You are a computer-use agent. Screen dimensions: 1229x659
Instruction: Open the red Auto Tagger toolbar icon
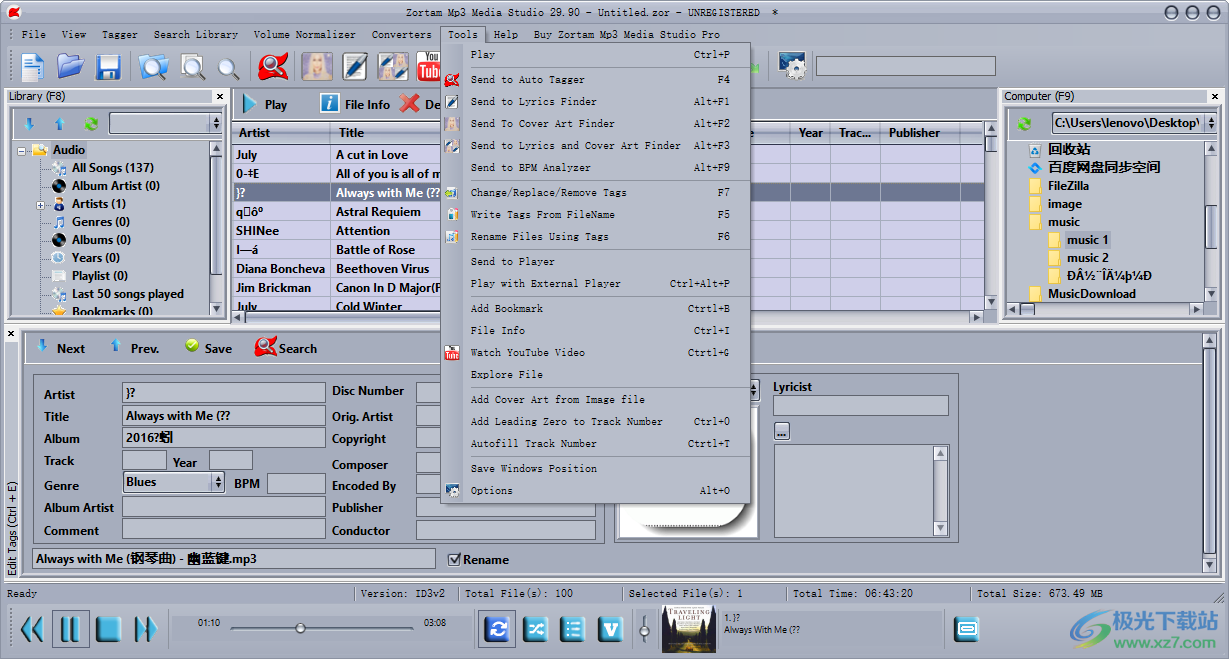pyautogui.click(x=273, y=67)
